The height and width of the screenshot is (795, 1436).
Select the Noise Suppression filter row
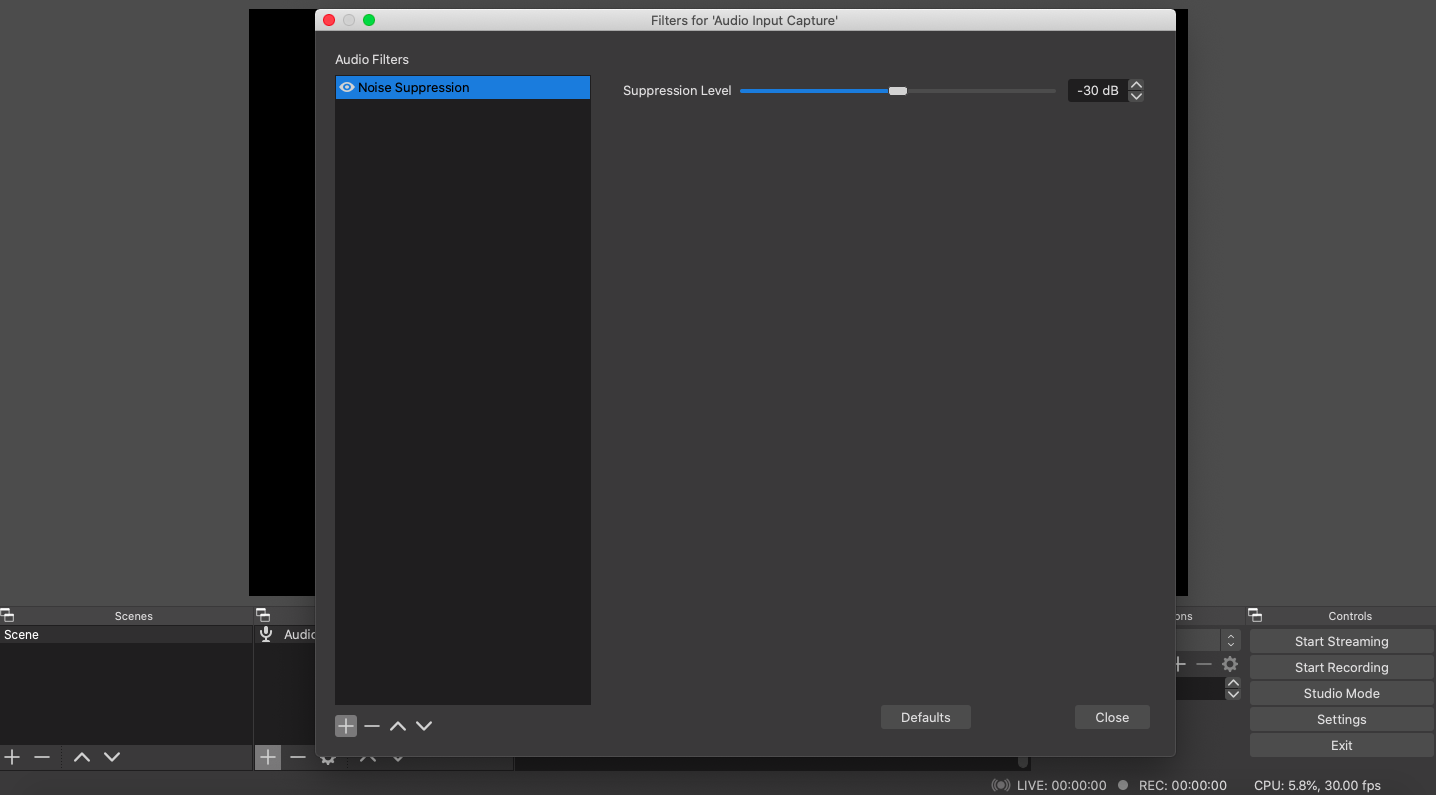pos(463,88)
